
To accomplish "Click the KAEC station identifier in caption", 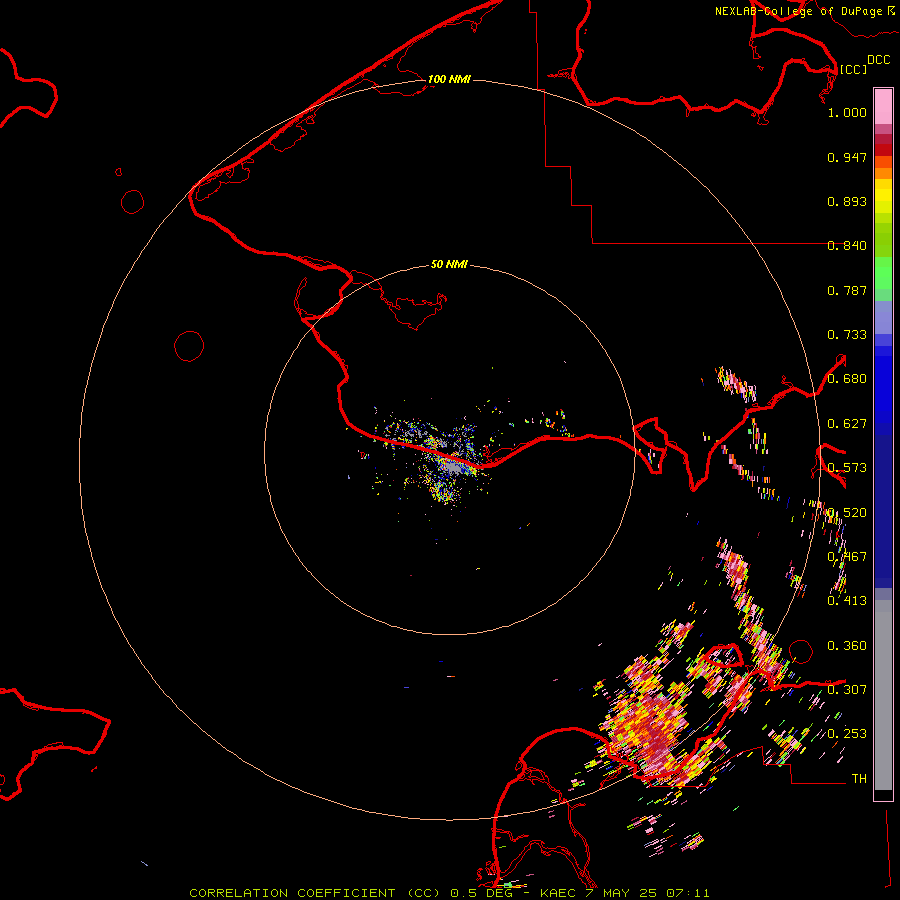I will 557,893.
